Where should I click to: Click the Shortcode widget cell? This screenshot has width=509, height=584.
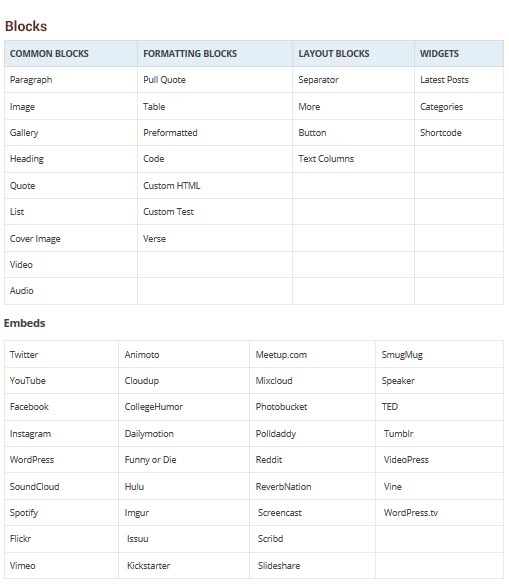[x=459, y=133]
